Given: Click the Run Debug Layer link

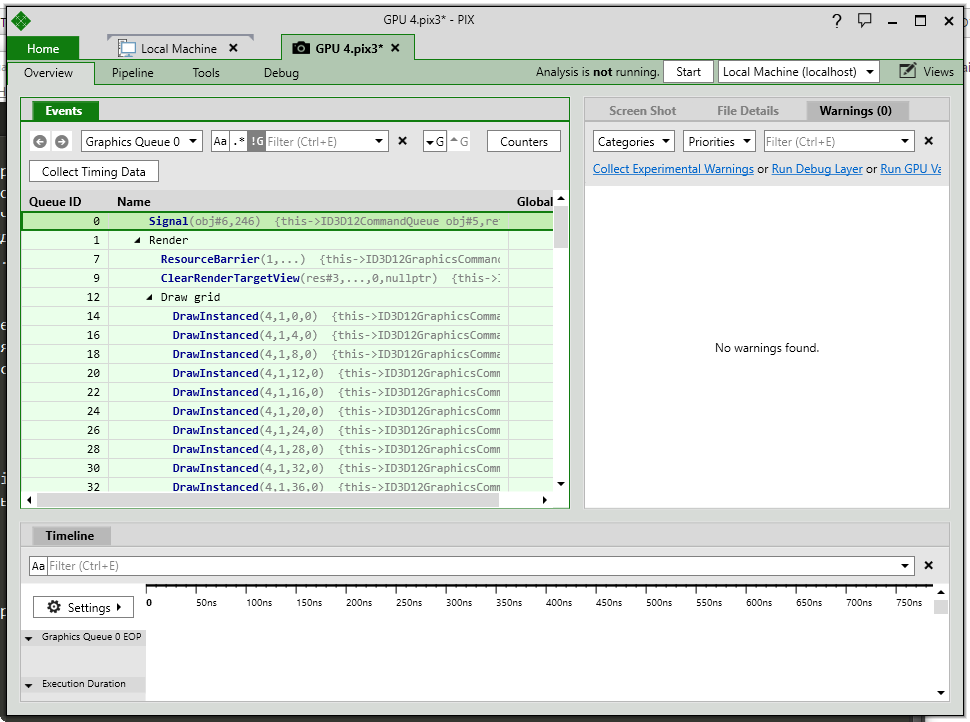Looking at the screenshot, I should (817, 169).
